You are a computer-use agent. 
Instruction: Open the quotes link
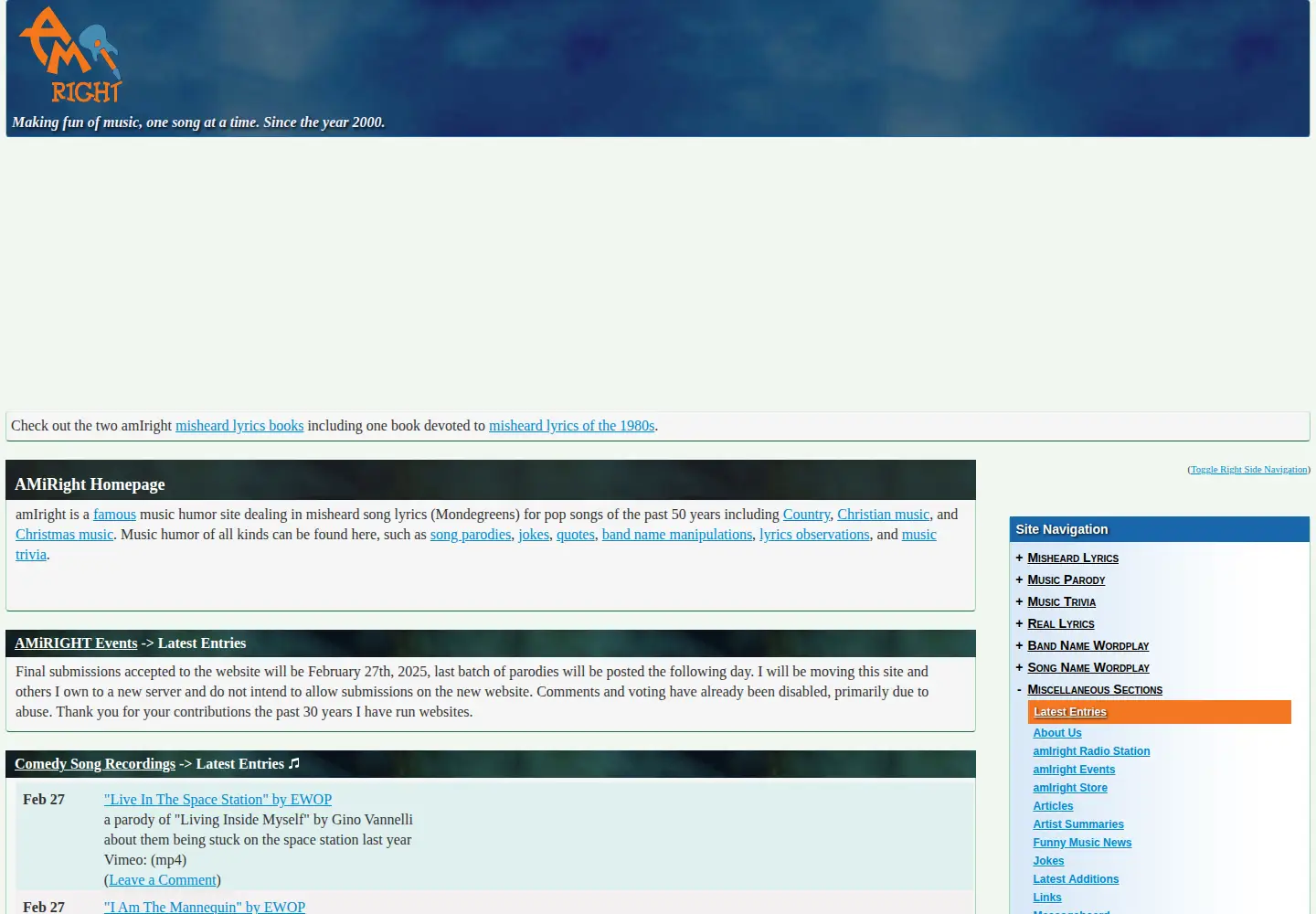point(576,535)
